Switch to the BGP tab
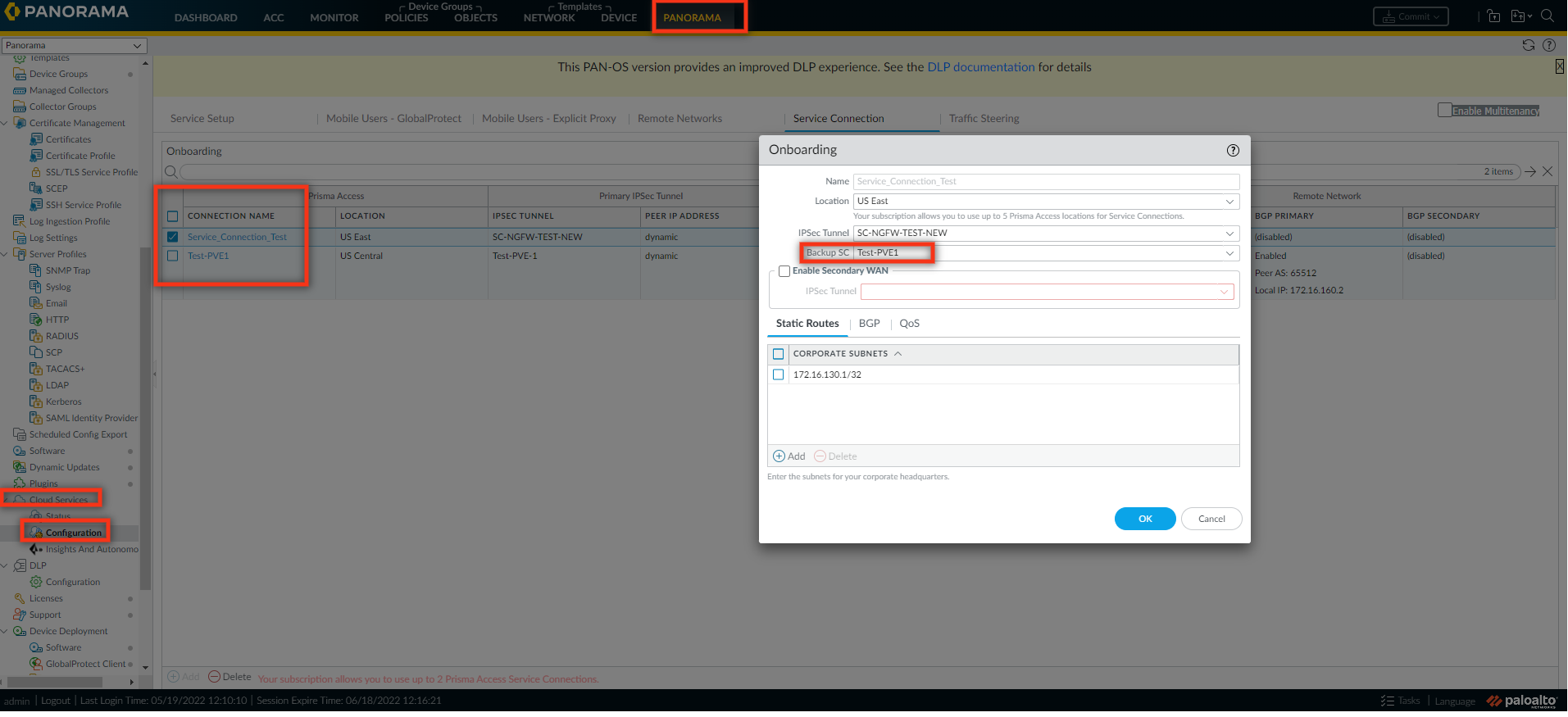This screenshot has width=1568, height=717. click(869, 324)
